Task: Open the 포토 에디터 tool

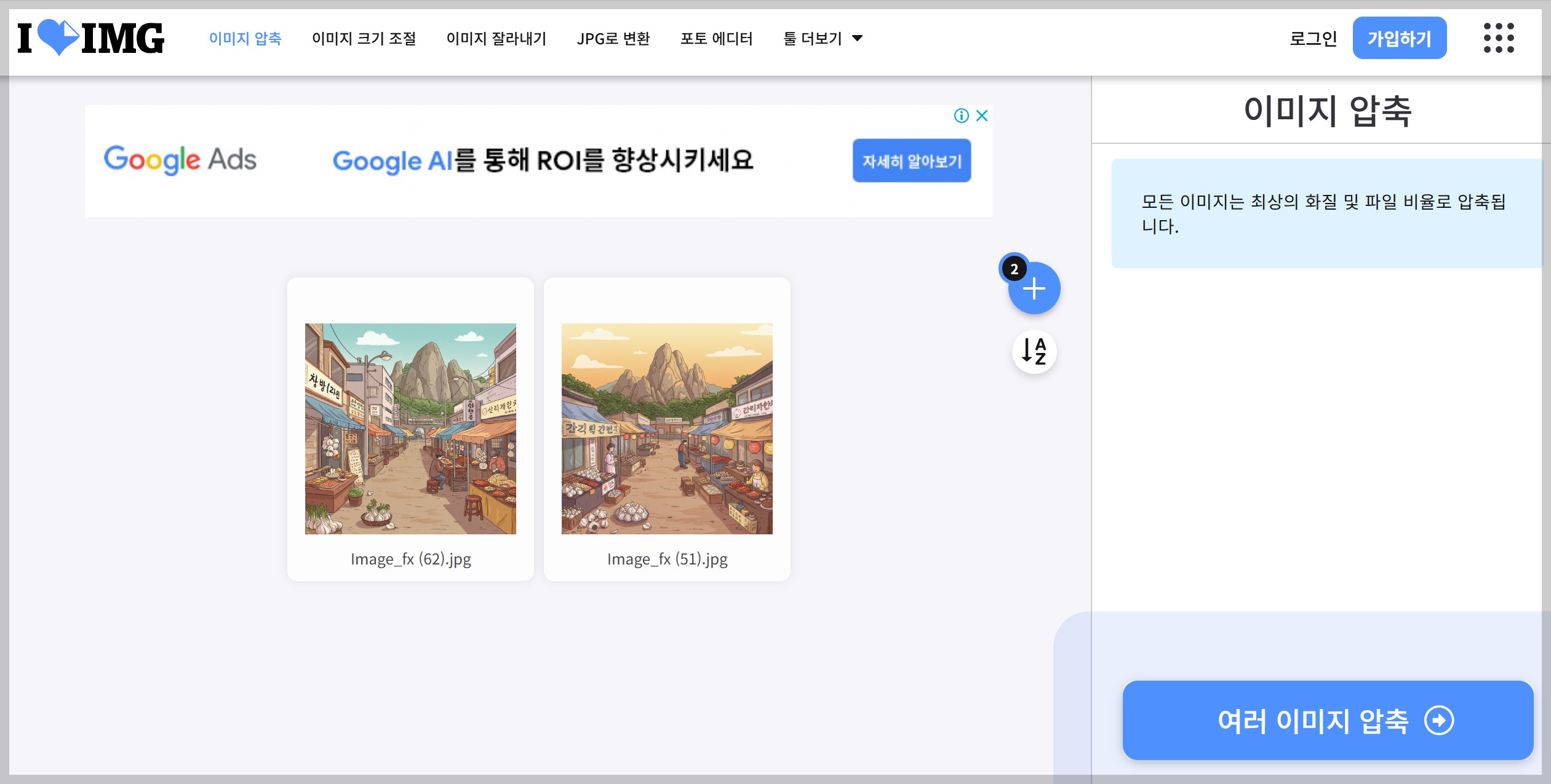Action: pyautogui.click(x=717, y=38)
